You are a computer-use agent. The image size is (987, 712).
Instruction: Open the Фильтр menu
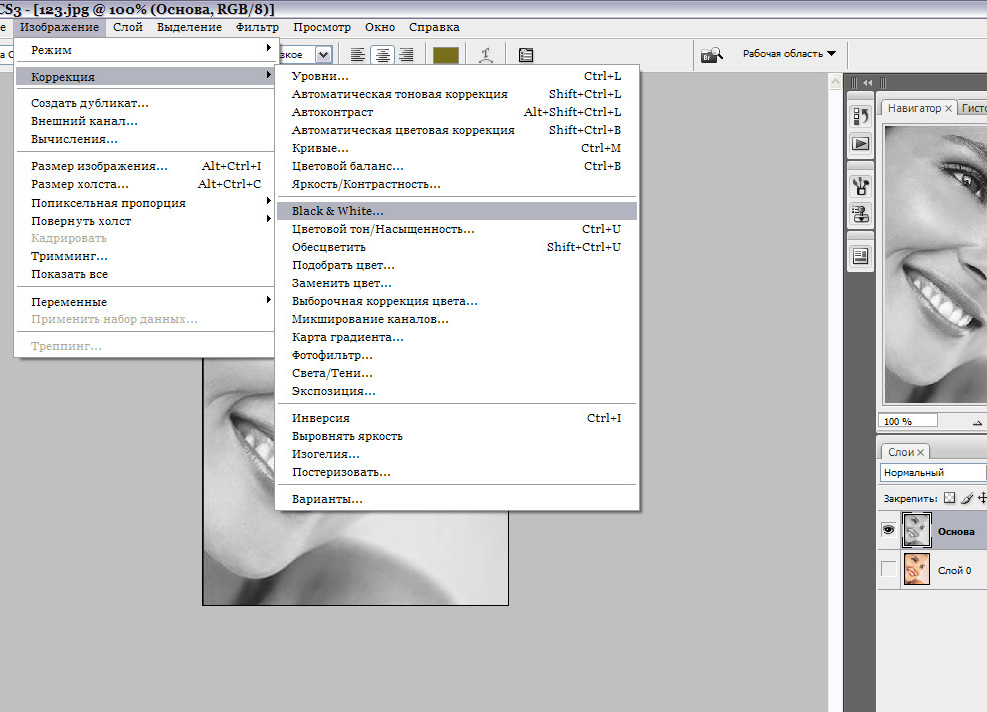(x=257, y=27)
